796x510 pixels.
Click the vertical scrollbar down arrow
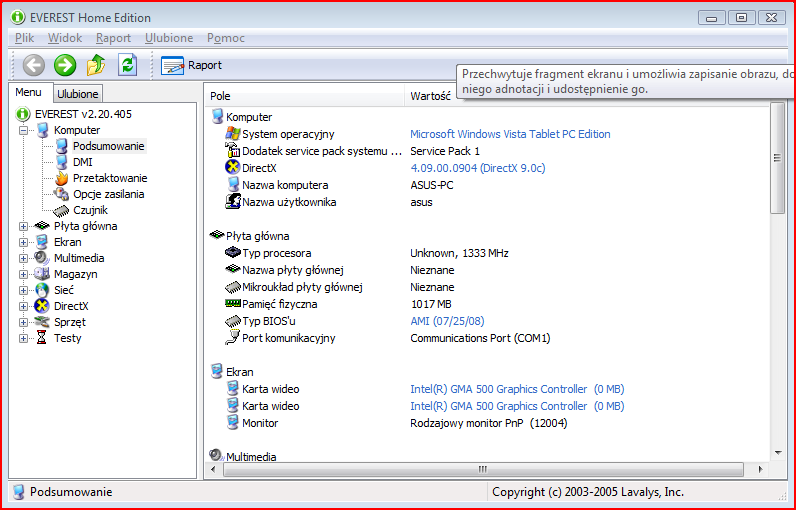point(778,453)
